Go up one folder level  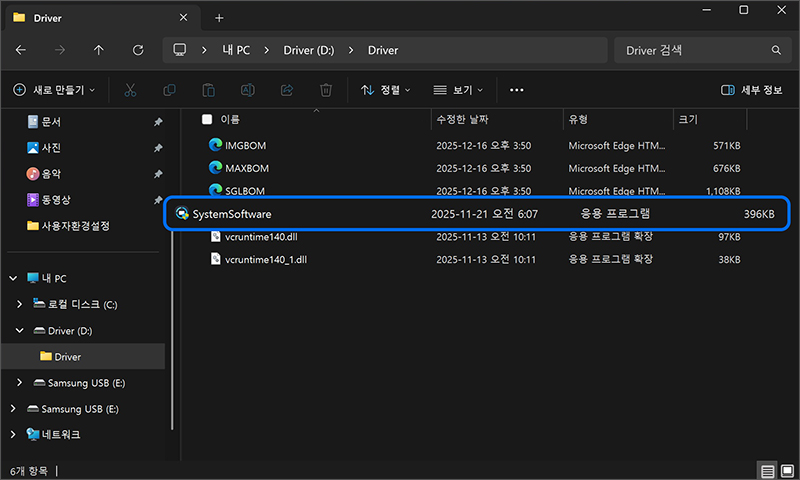tap(98, 50)
